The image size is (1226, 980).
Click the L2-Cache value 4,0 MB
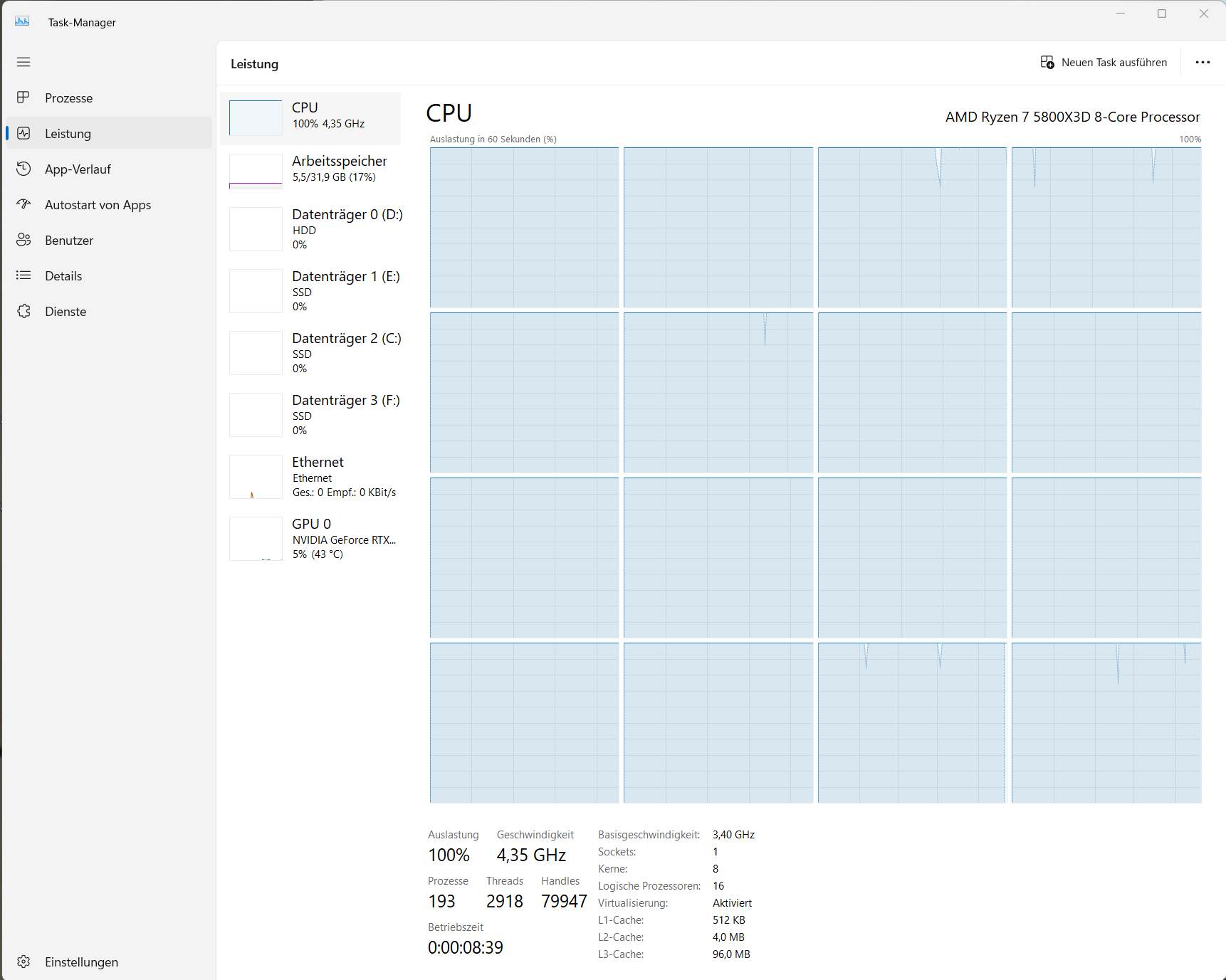pos(728,937)
